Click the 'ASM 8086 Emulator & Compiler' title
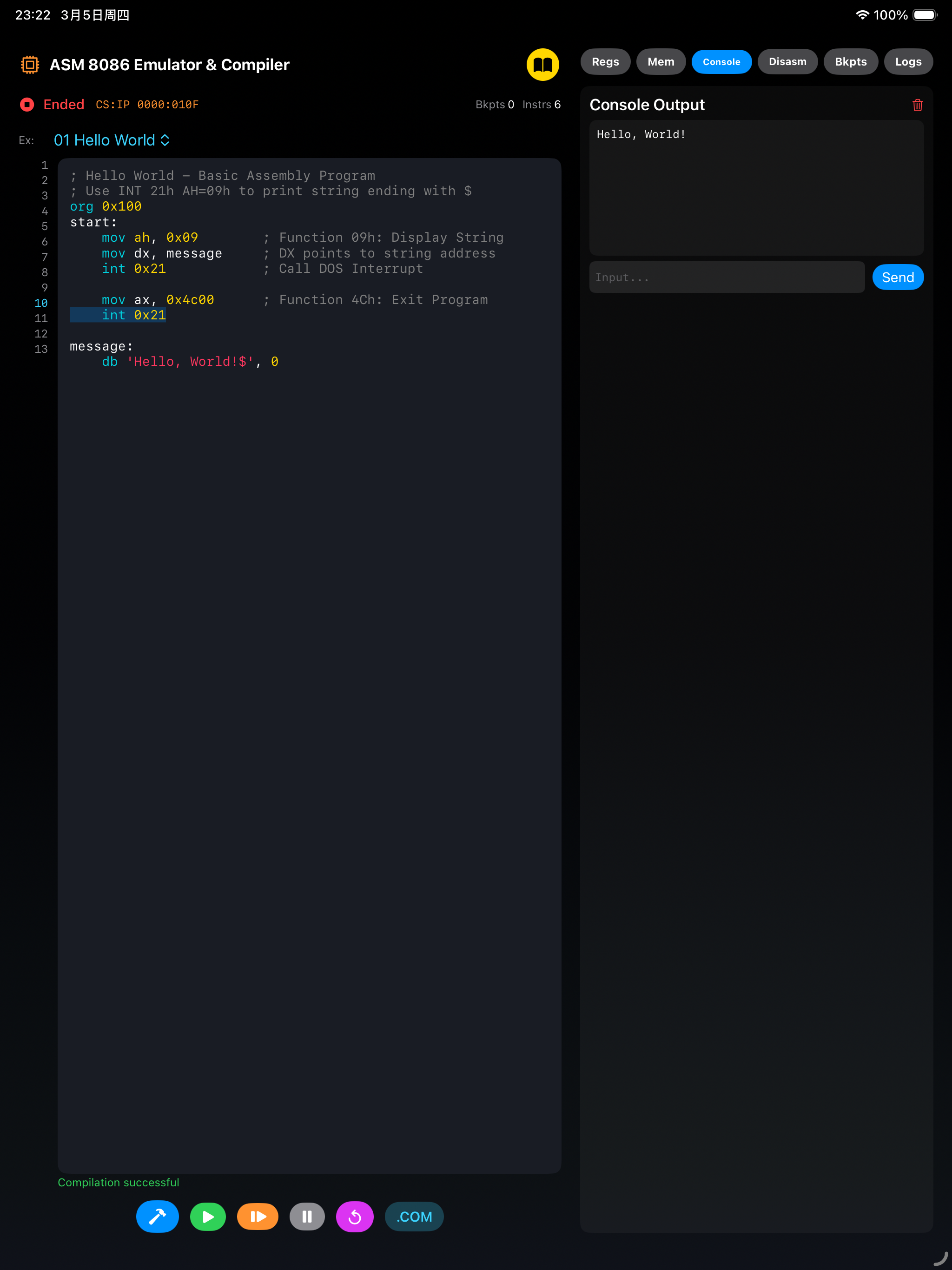This screenshot has height=1270, width=952. pos(169,64)
